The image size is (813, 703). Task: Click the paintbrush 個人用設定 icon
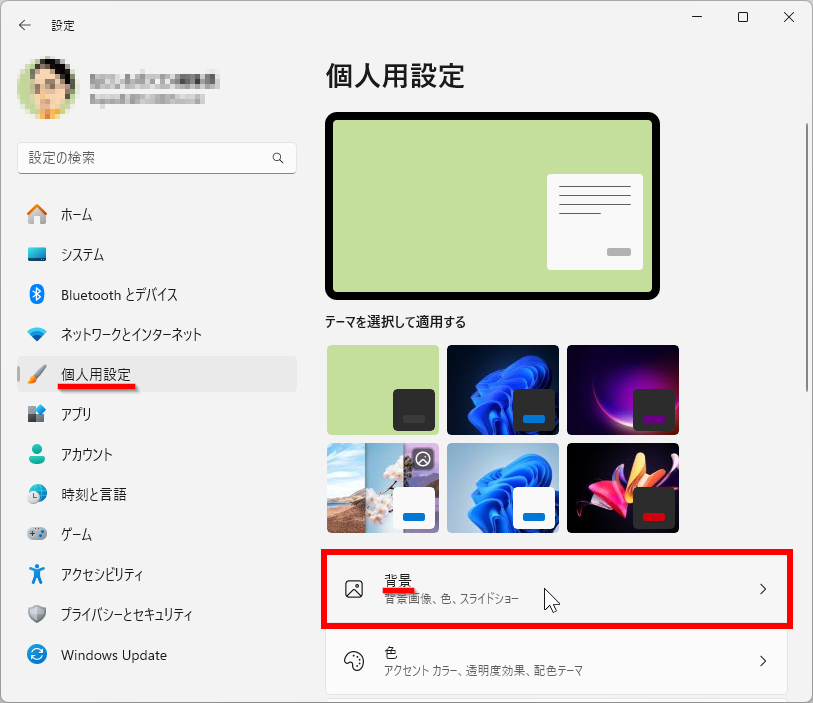tap(37, 374)
